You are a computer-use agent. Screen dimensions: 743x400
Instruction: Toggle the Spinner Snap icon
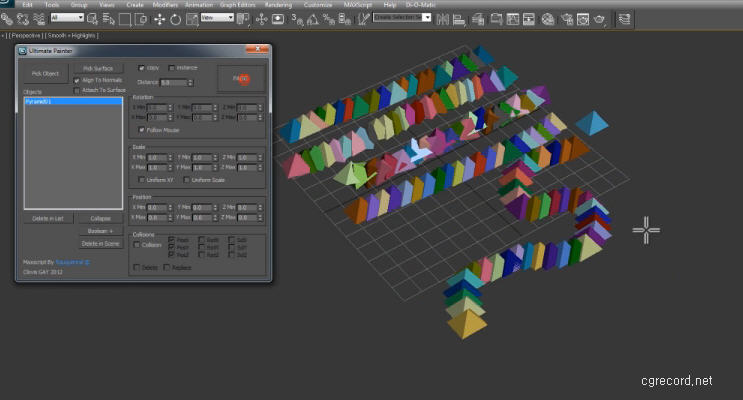(x=345, y=19)
